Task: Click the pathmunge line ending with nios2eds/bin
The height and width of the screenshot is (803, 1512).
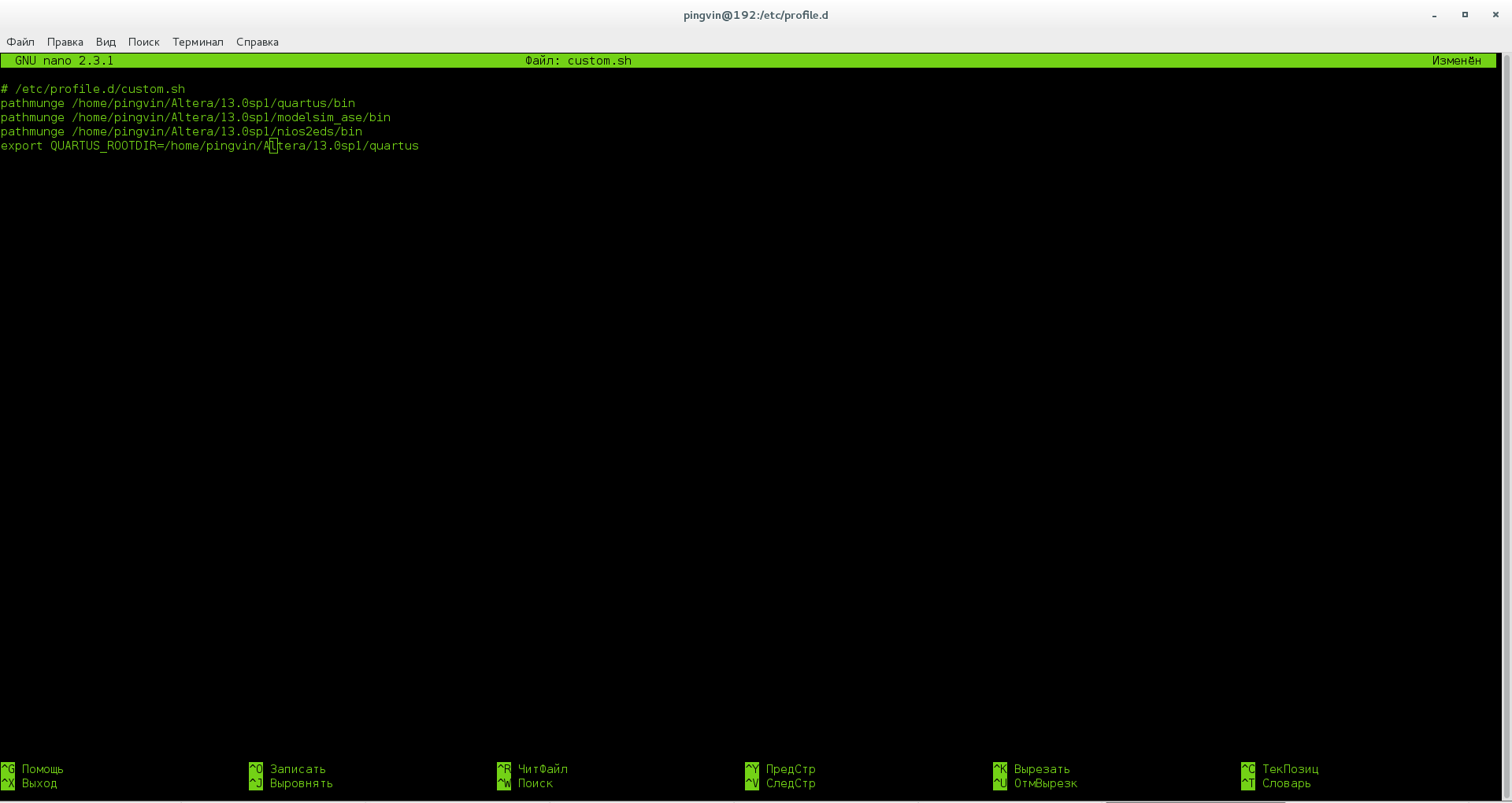Action: coord(181,131)
